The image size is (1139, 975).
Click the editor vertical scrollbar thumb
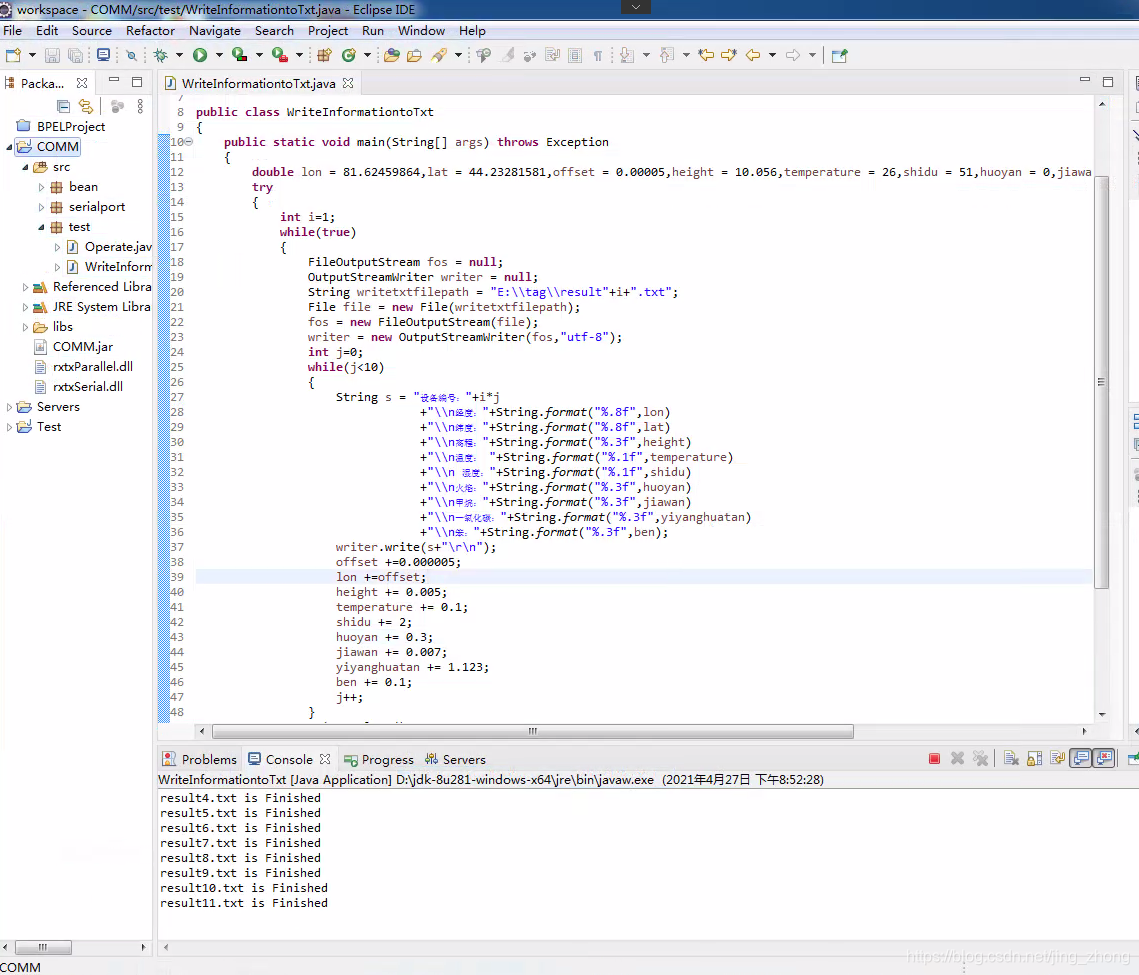click(x=1101, y=381)
